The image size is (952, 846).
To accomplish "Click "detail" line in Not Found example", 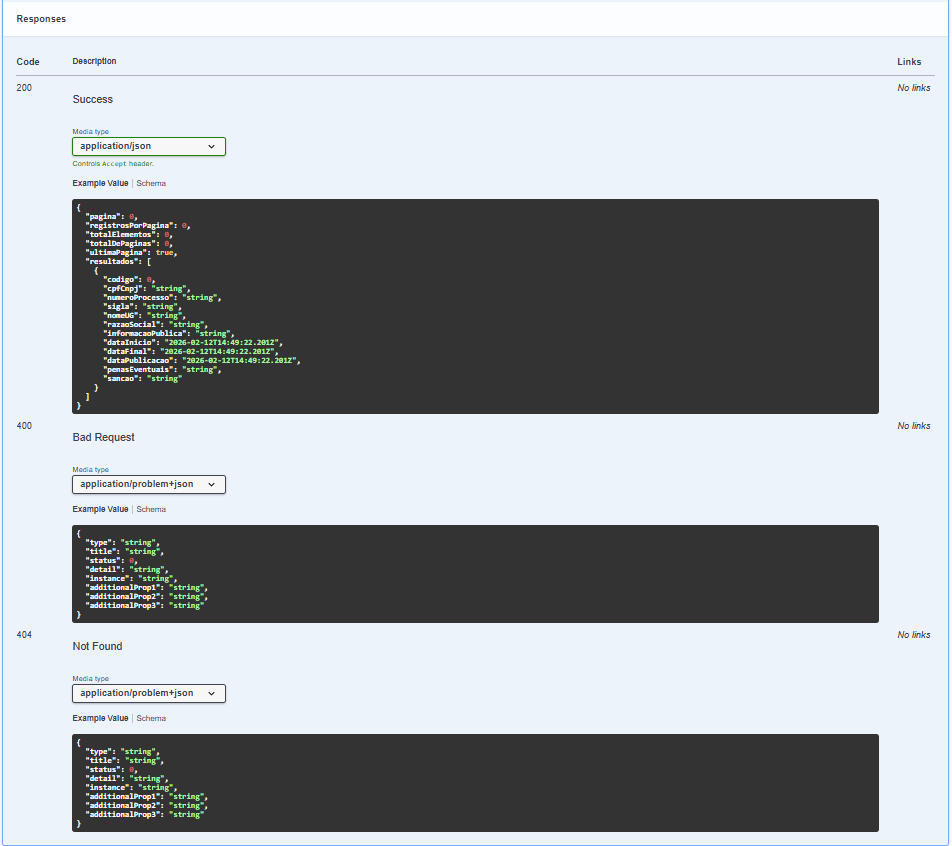I will click(x=127, y=779).
